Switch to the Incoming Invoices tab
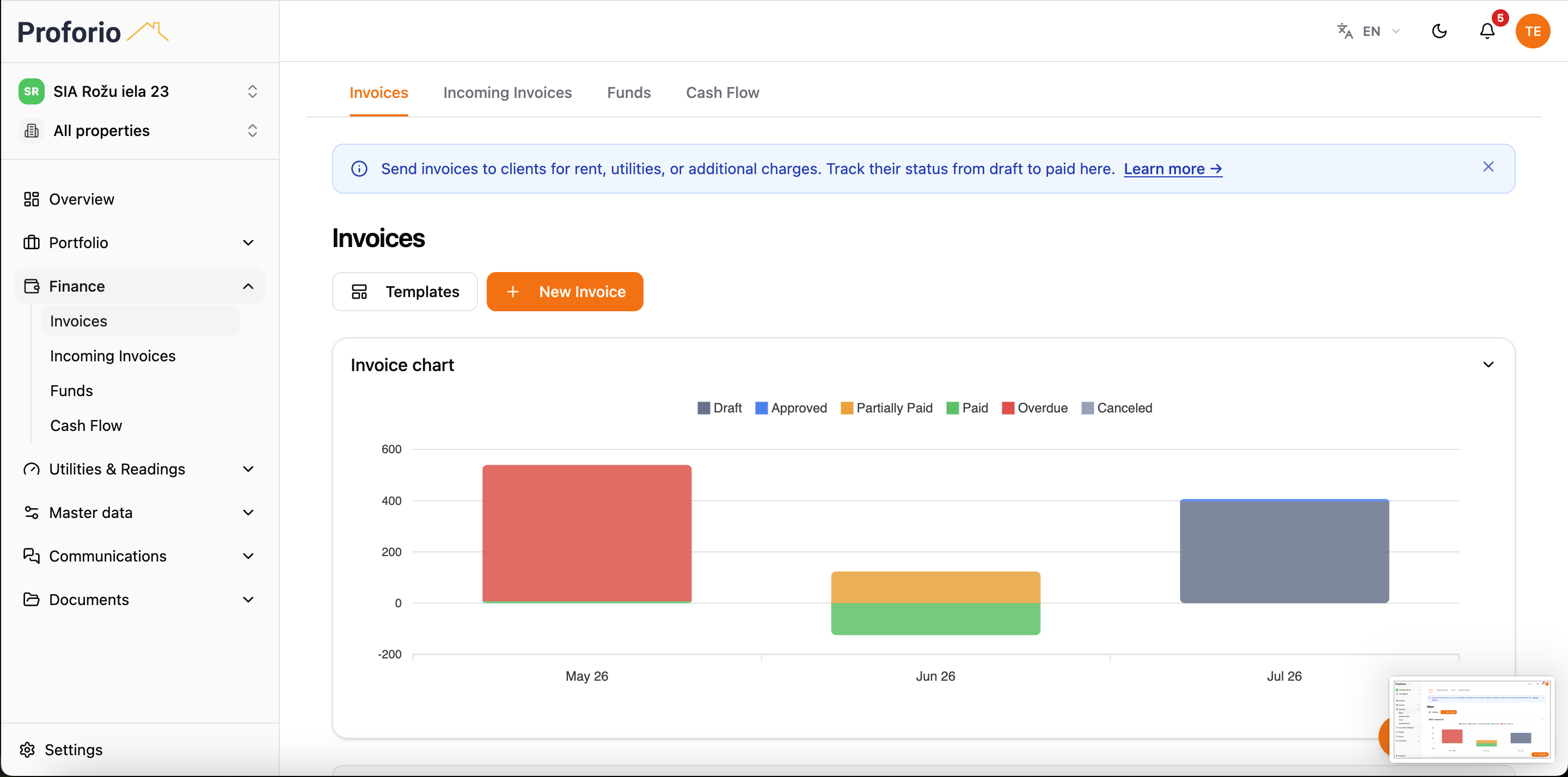Viewport: 1568px width, 777px height. point(507,92)
